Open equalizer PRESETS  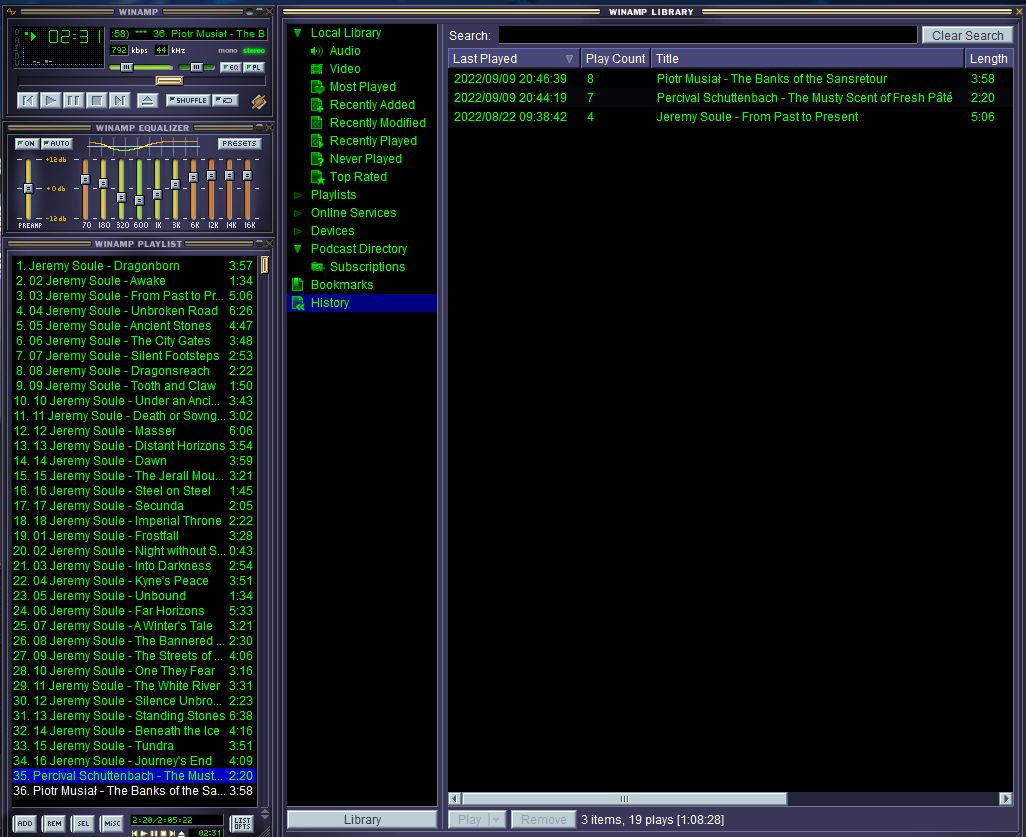(240, 143)
